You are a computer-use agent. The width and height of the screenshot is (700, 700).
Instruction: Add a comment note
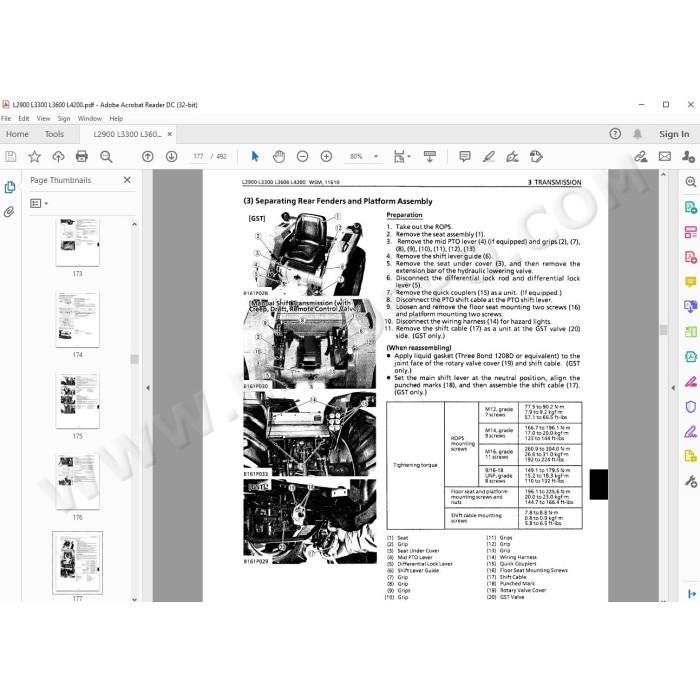click(465, 156)
